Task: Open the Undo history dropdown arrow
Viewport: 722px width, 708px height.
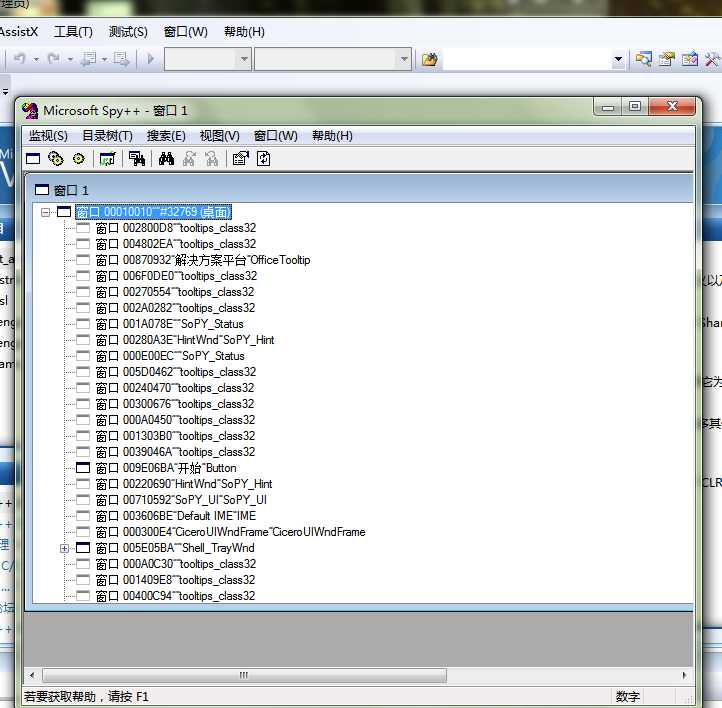Action: 36,59
